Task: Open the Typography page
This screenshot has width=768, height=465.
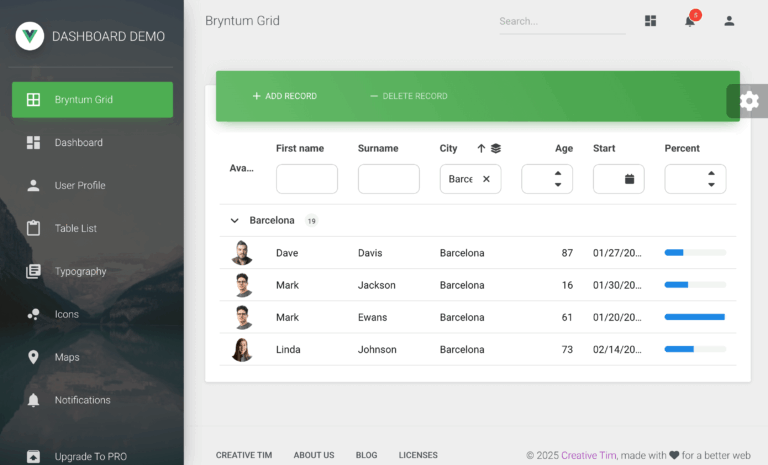Action: pos(93,271)
